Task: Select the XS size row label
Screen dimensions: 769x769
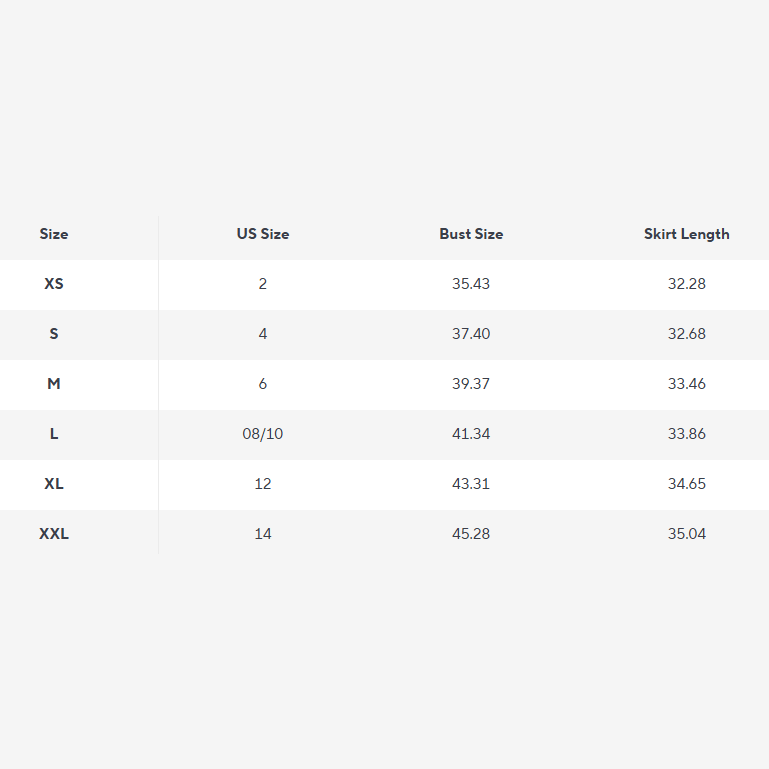Action: click(x=54, y=284)
